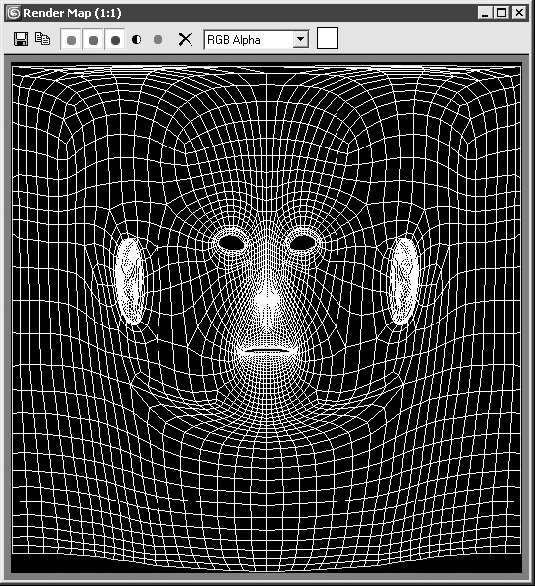
Task: Clone the virtual frame buffer window
Action: click(42, 38)
